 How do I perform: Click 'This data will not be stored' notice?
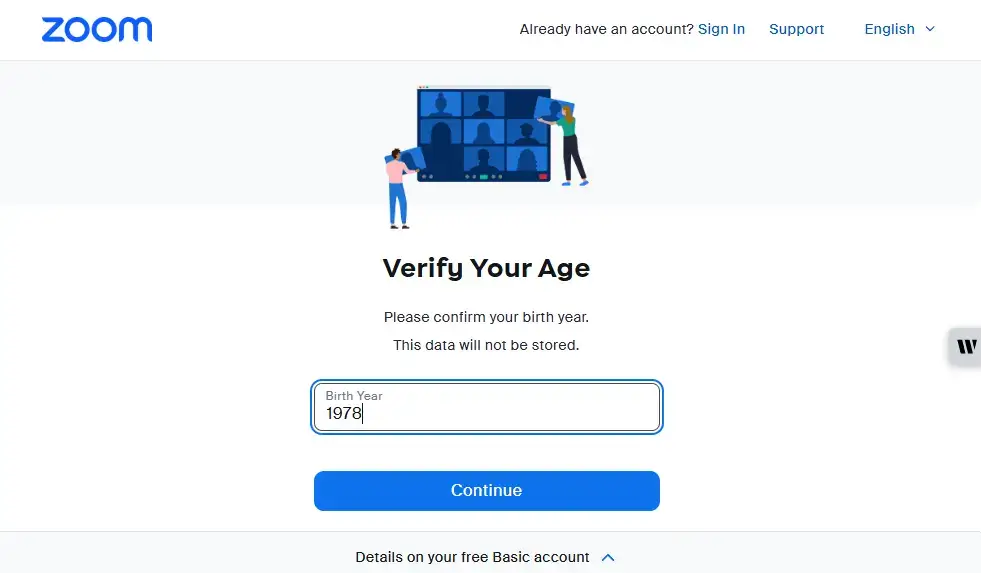486,345
